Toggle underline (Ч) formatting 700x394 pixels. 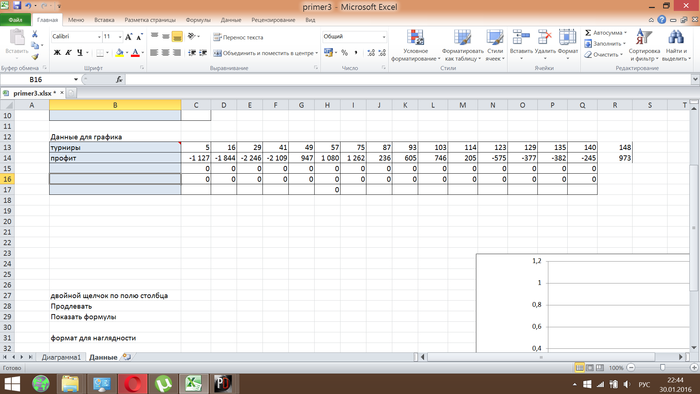coord(79,53)
